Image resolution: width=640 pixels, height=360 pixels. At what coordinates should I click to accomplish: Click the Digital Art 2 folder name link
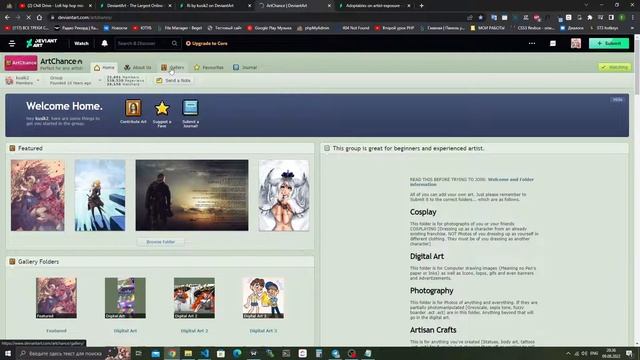pos(194,331)
